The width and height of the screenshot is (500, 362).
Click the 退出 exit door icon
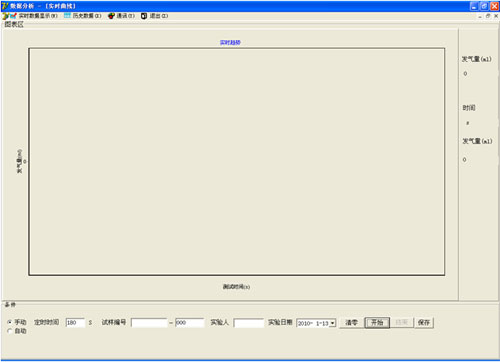click(x=144, y=16)
